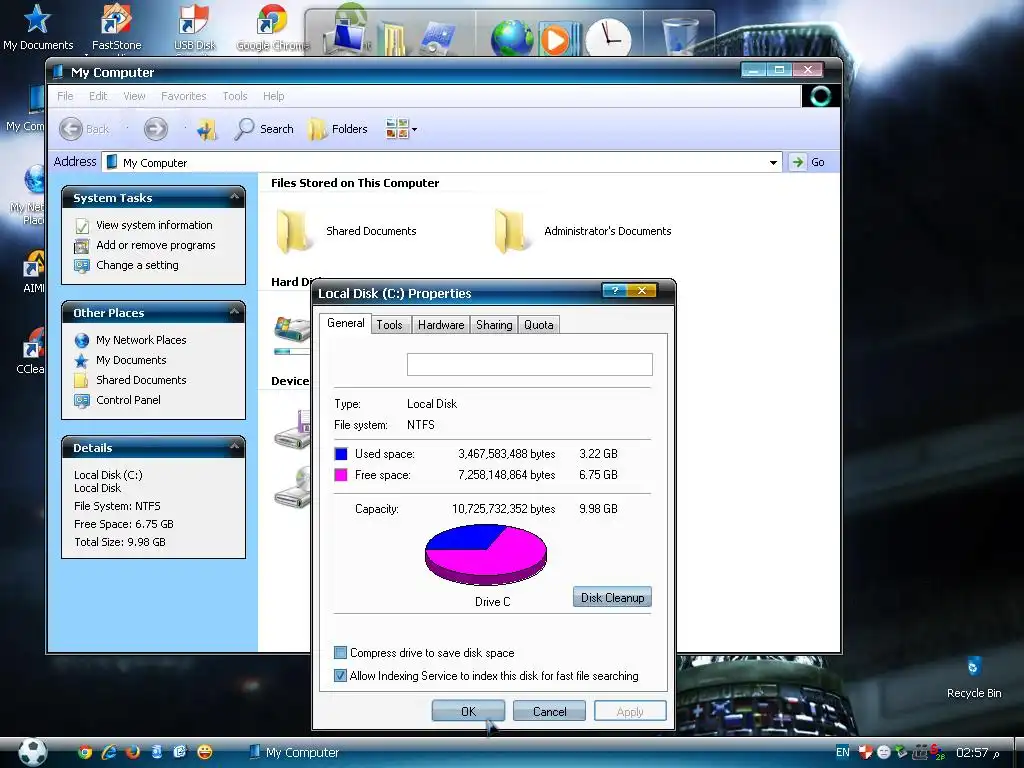Click the Disk Cleanup button
The height and width of the screenshot is (768, 1024).
[x=612, y=597]
